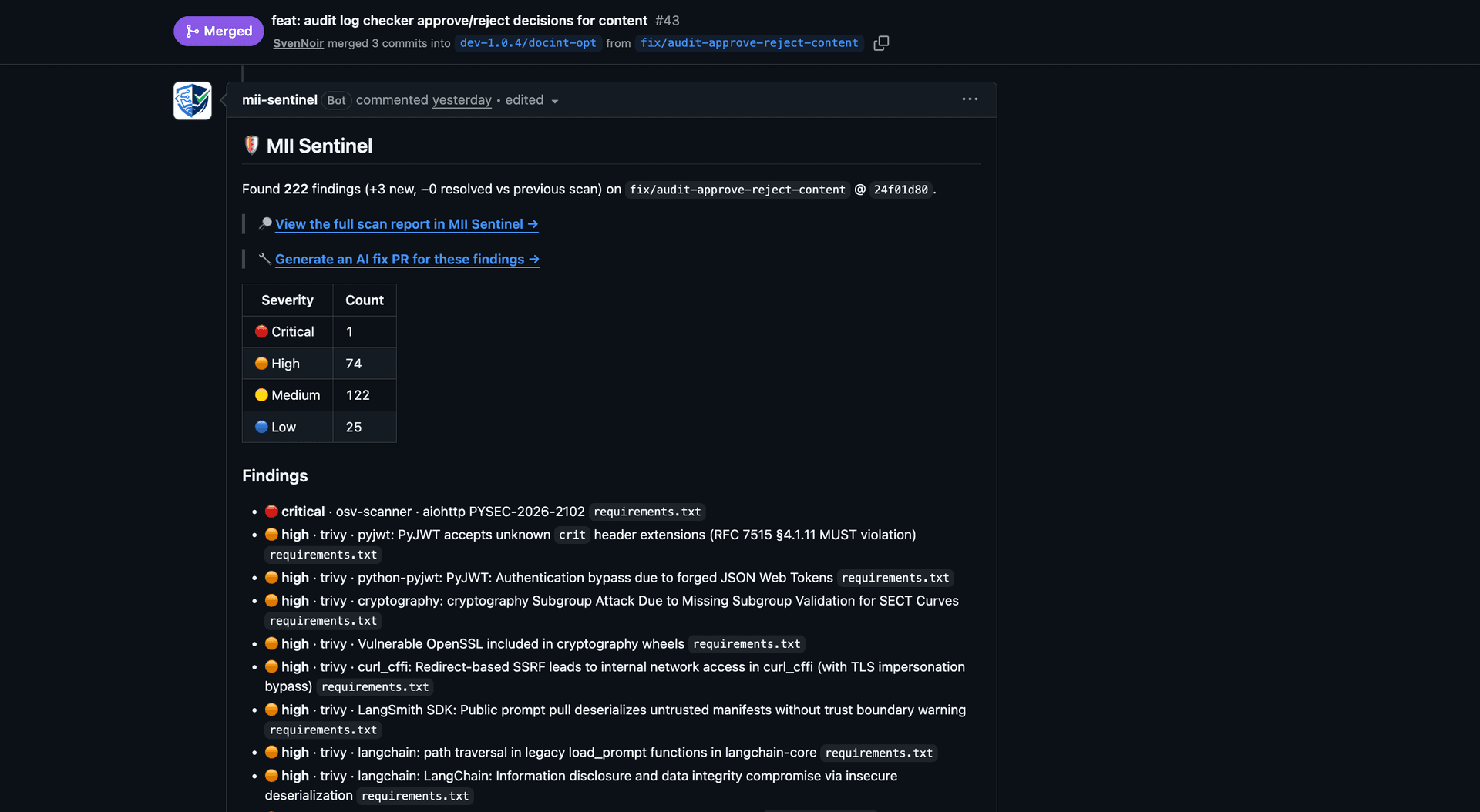Click the blue circle in the Low row
This screenshot has height=812, width=1480.
261,427
